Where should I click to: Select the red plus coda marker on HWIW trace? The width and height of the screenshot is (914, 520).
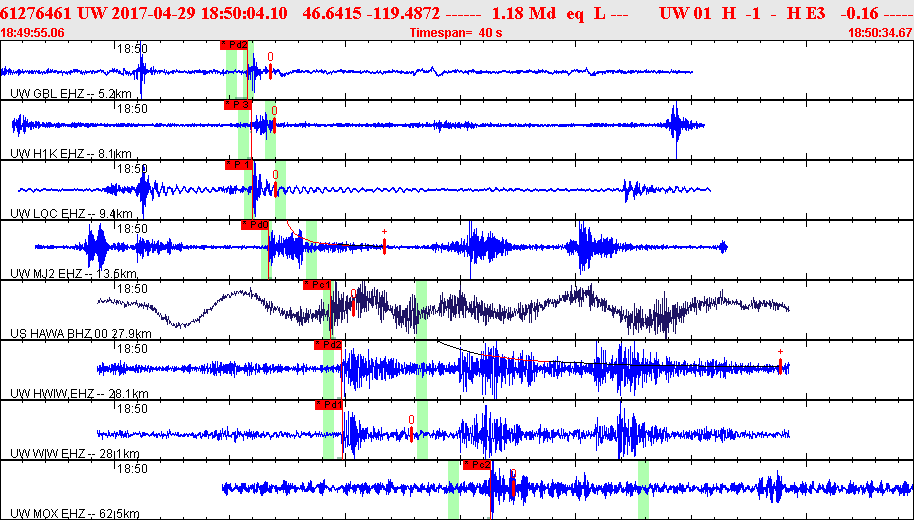tap(780, 361)
